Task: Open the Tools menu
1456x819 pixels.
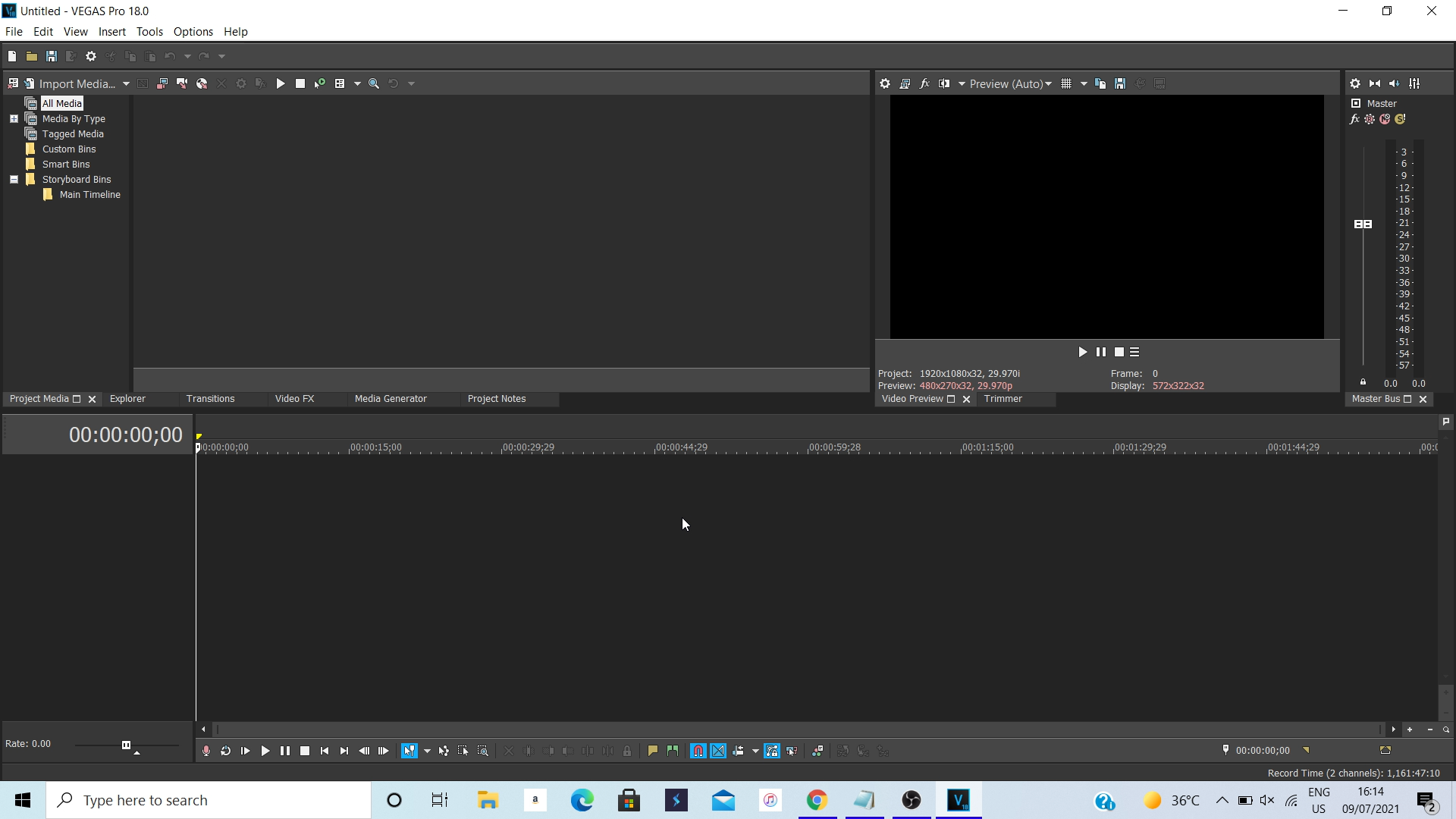Action: (149, 32)
